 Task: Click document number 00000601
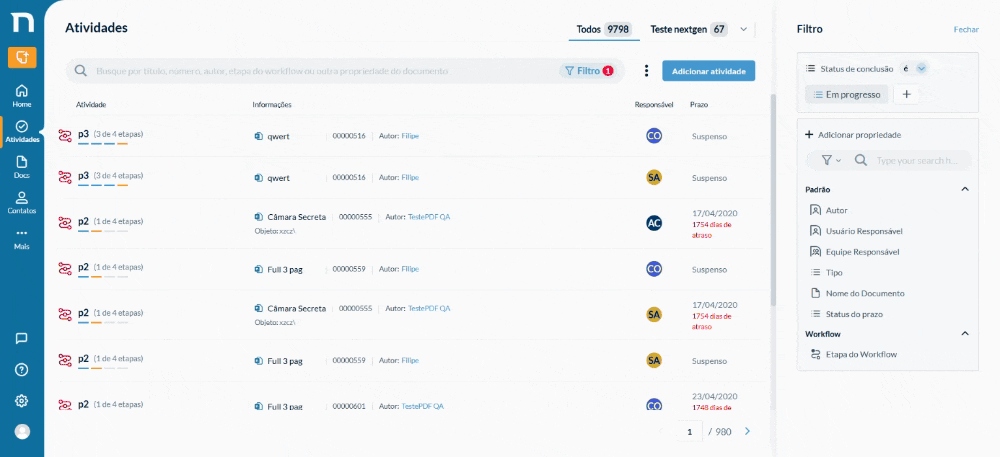[x=349, y=406]
